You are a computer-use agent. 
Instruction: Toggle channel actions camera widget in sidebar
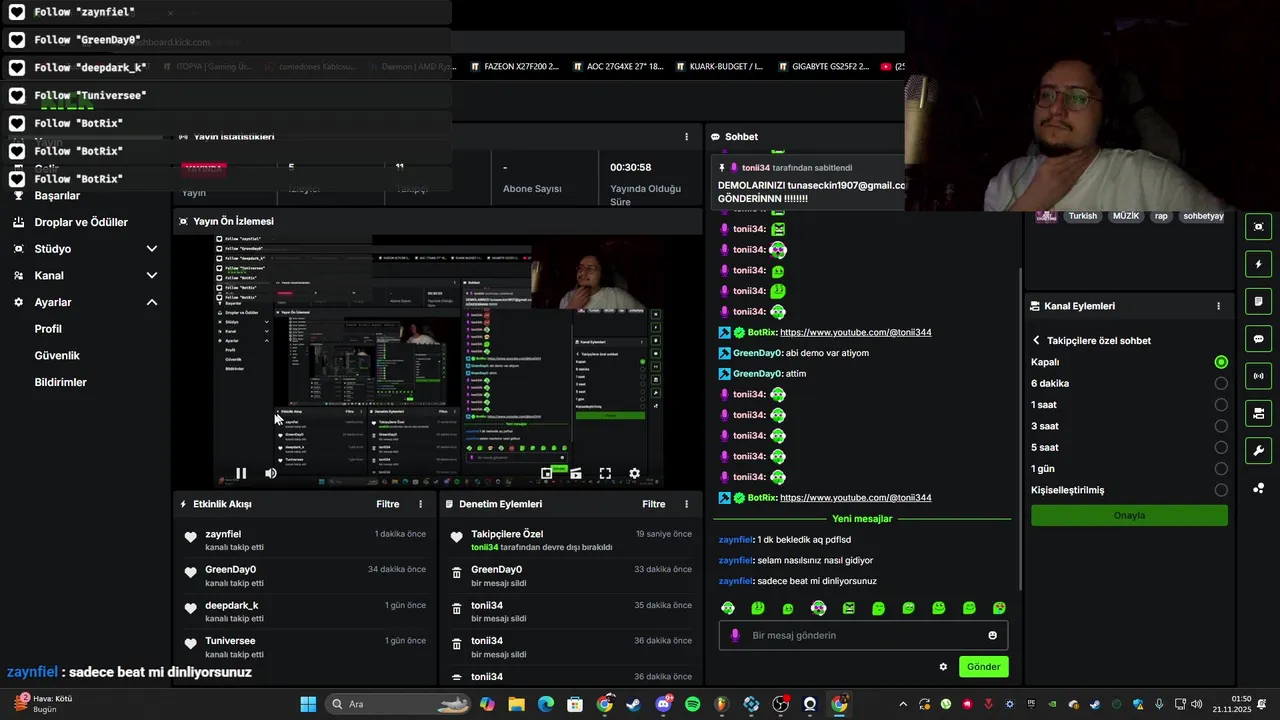1258,413
